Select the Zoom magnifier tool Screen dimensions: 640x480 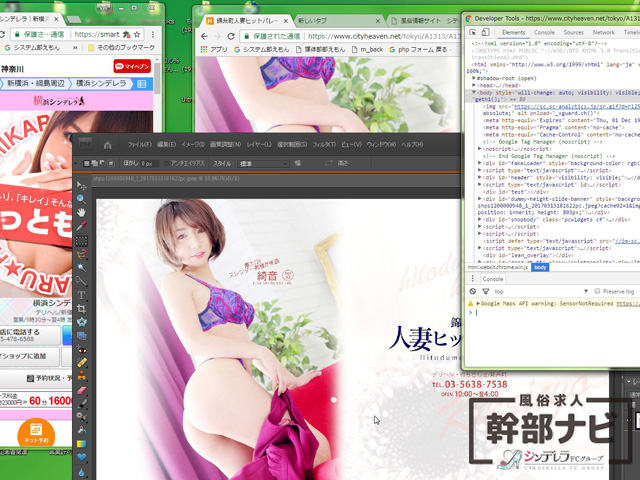click(82, 199)
